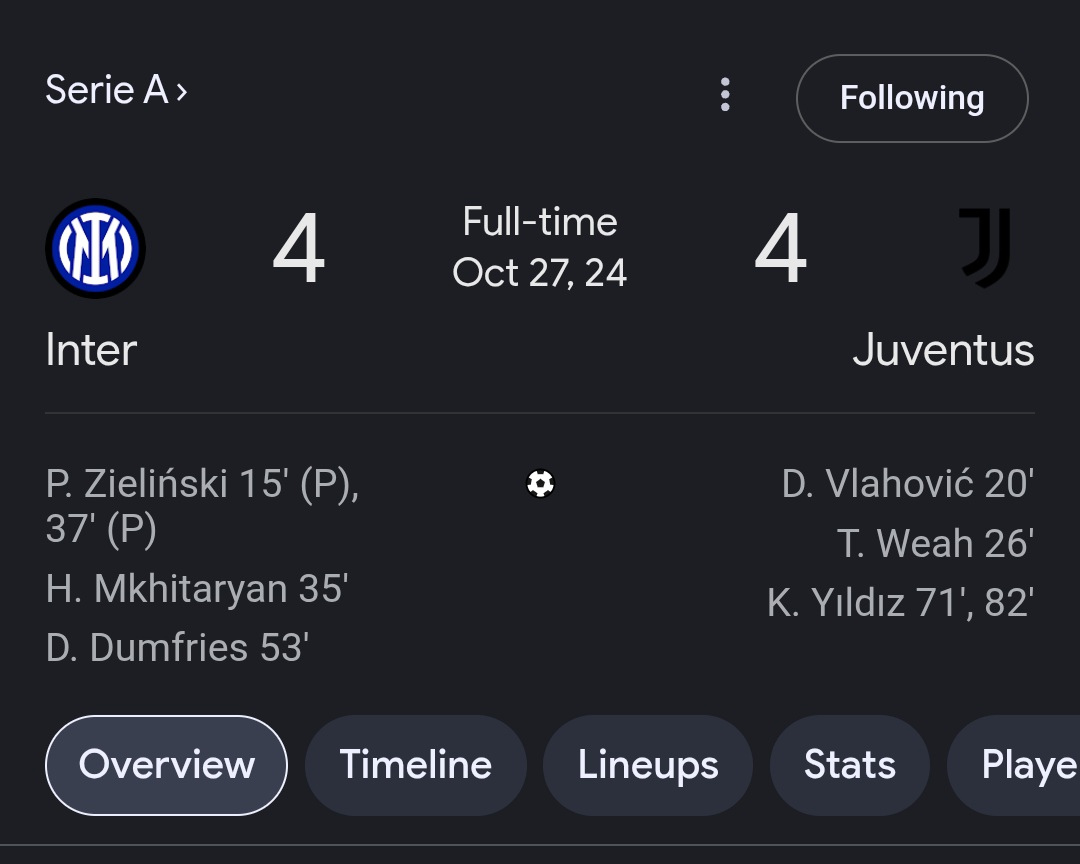Show the Stats tab
Image resolution: width=1080 pixels, height=864 pixels.
tap(849, 765)
